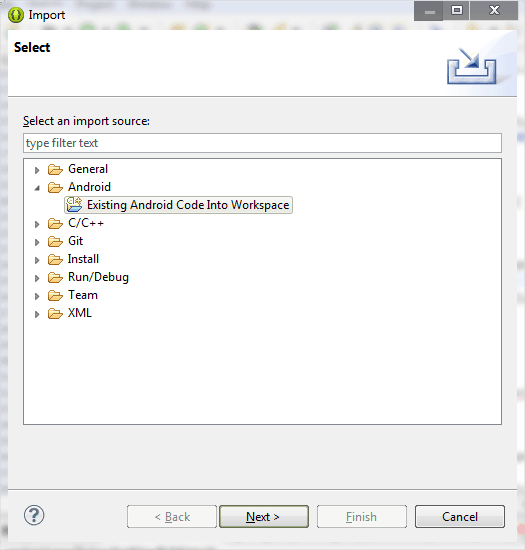Maximize the Import dialog window
The height and width of the screenshot is (550, 525).
[x=457, y=11]
